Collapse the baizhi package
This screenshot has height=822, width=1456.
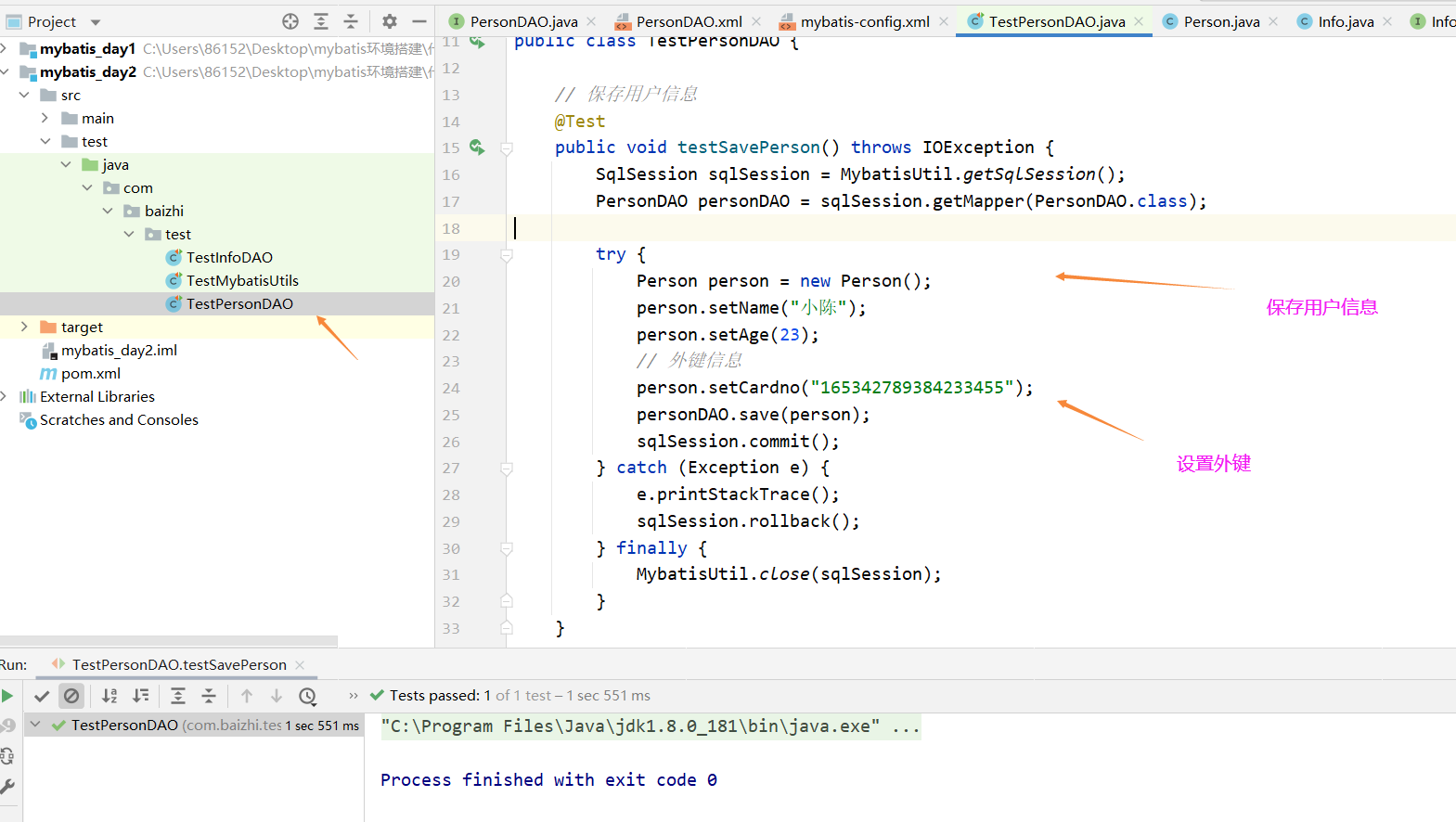108,211
